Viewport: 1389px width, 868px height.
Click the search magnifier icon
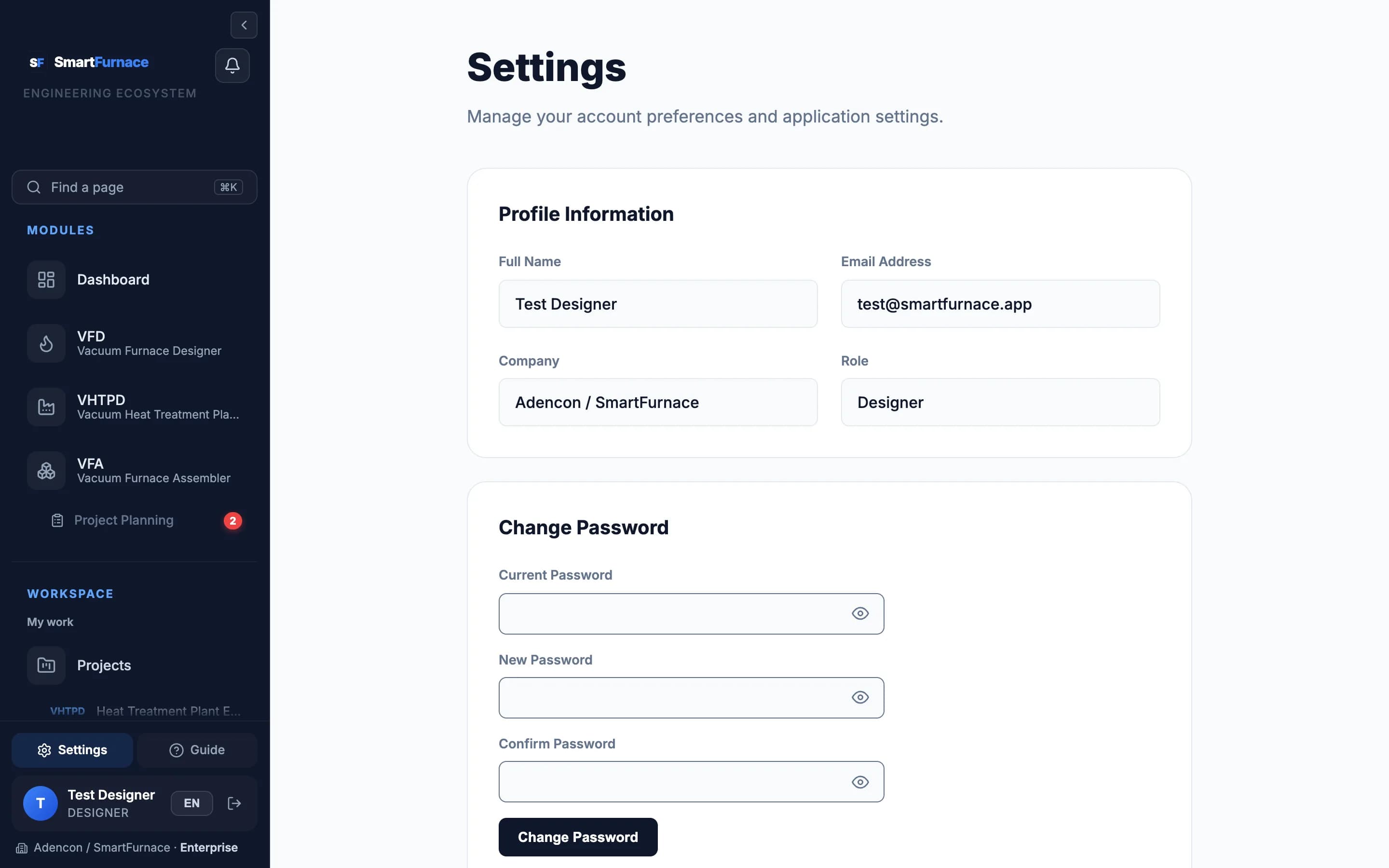34,187
